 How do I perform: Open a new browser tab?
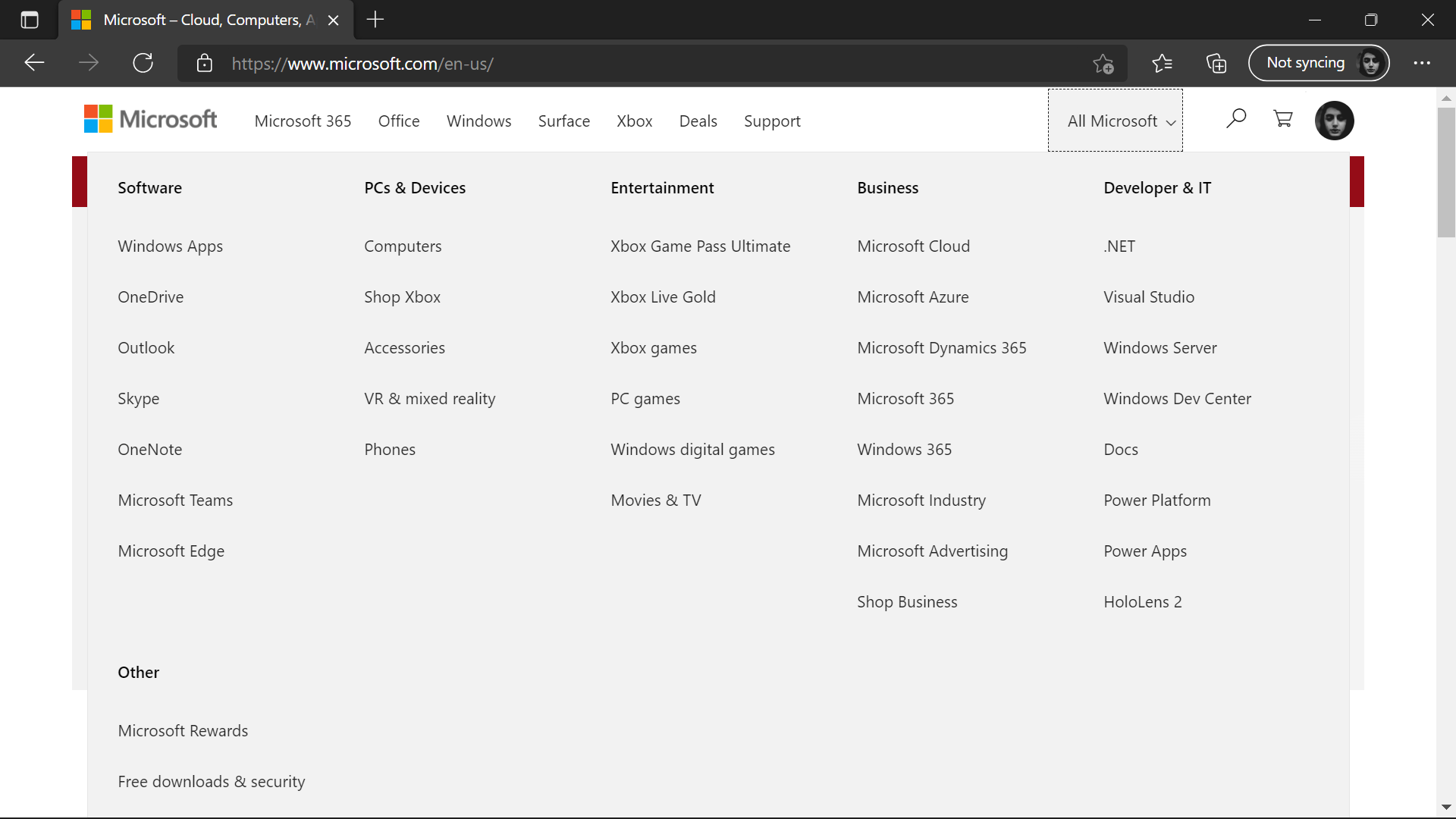pos(375,20)
